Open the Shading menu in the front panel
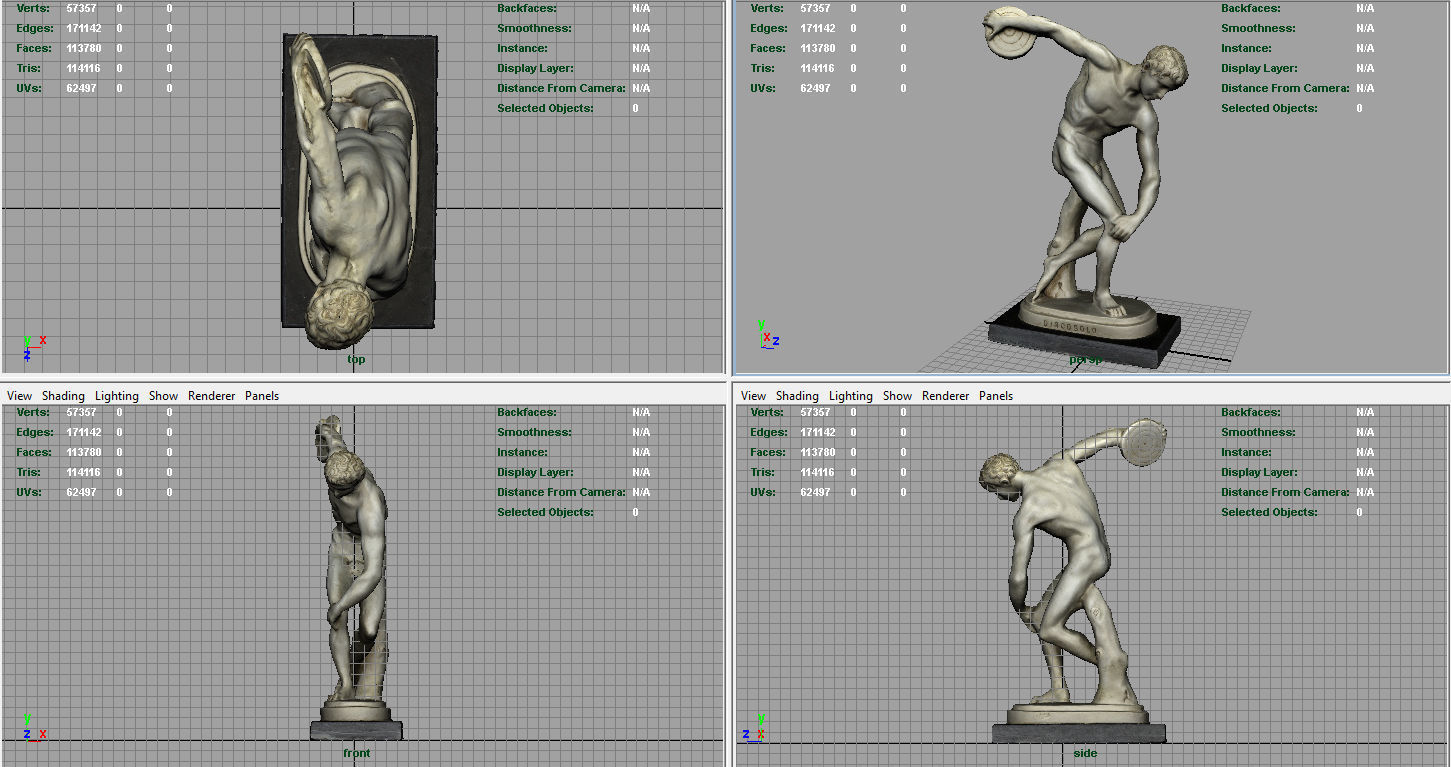 [63, 396]
